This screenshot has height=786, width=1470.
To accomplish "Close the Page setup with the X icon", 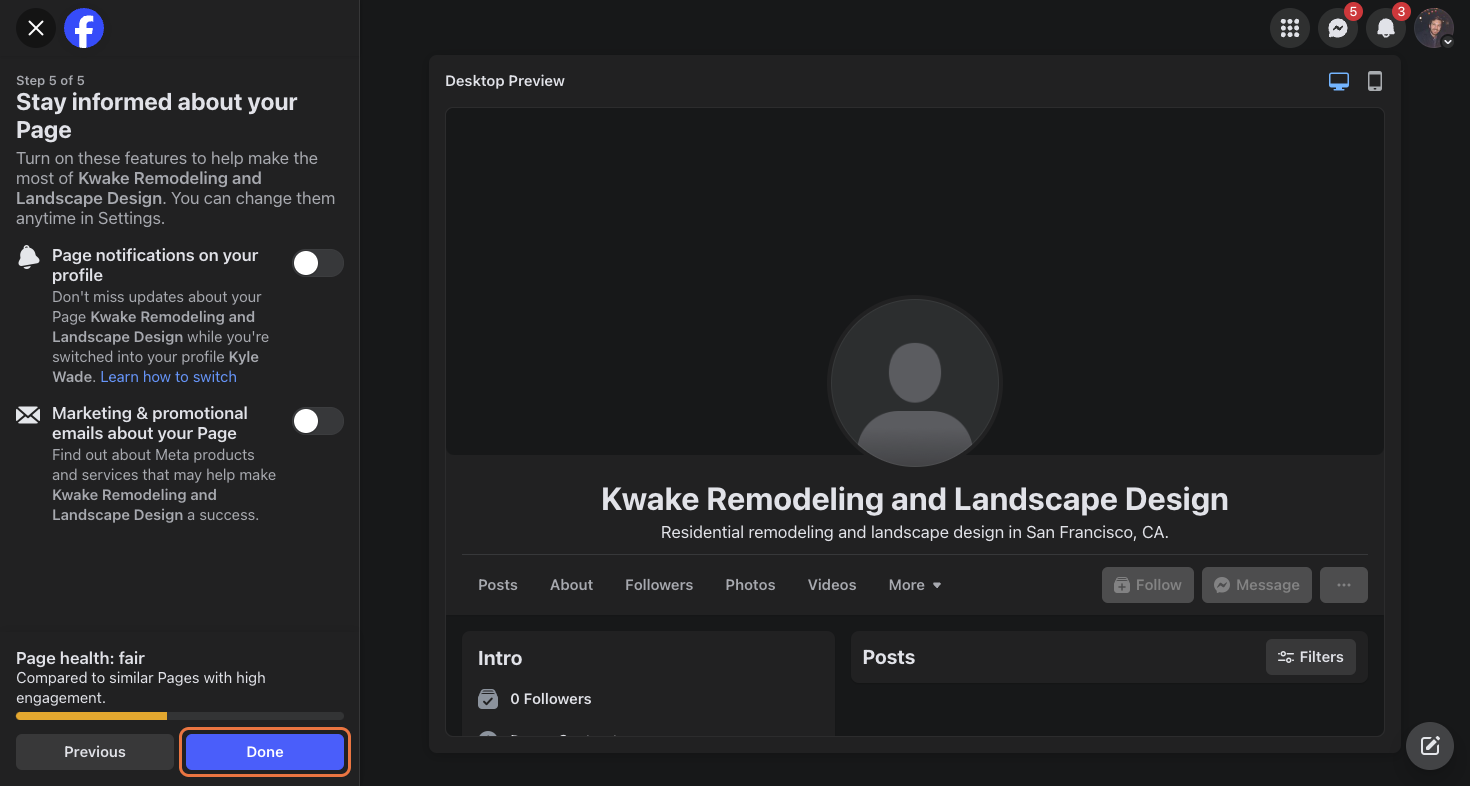I will 36,28.
